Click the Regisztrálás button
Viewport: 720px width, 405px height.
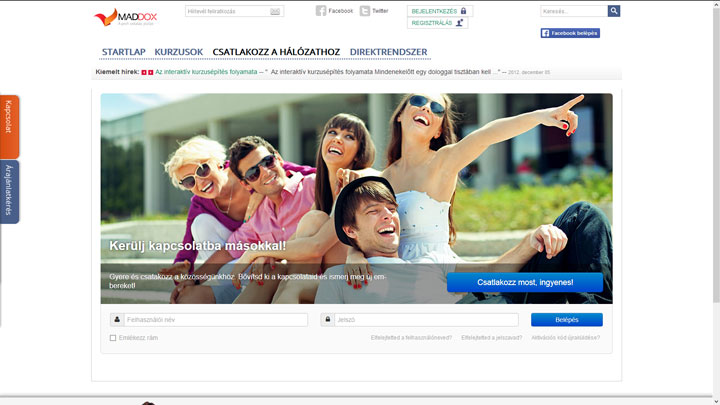pos(437,23)
